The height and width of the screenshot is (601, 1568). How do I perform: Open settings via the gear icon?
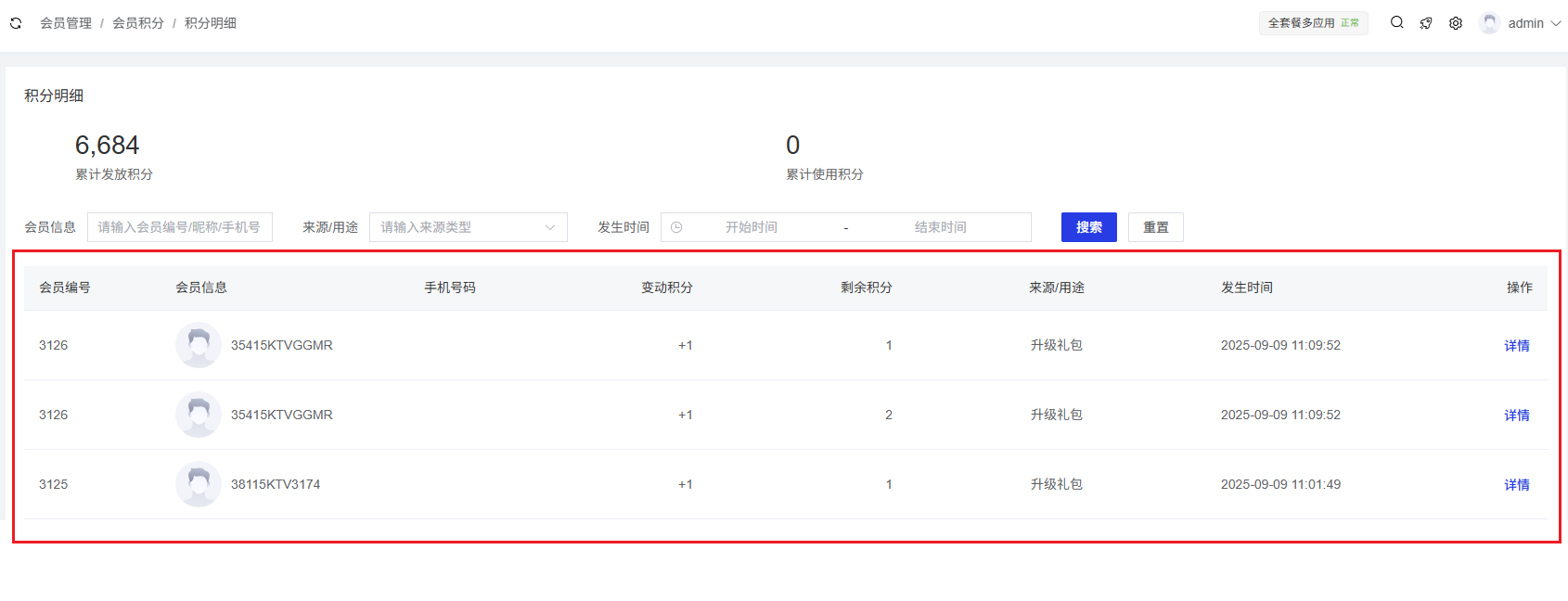[1456, 23]
